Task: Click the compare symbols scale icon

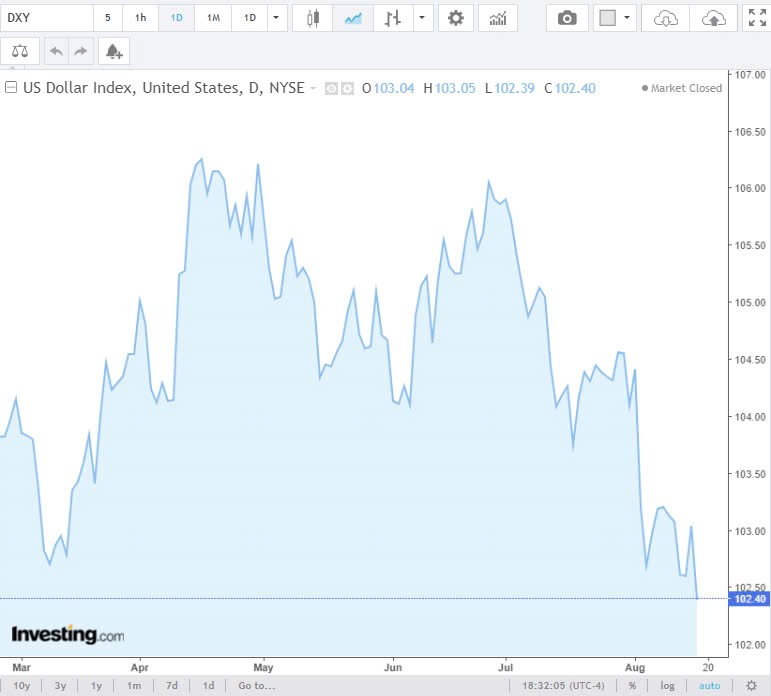Action: pos(20,51)
